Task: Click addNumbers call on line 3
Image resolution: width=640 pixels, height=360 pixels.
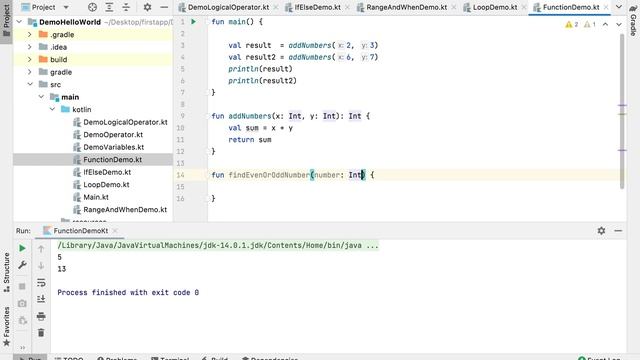Action: click(x=309, y=45)
